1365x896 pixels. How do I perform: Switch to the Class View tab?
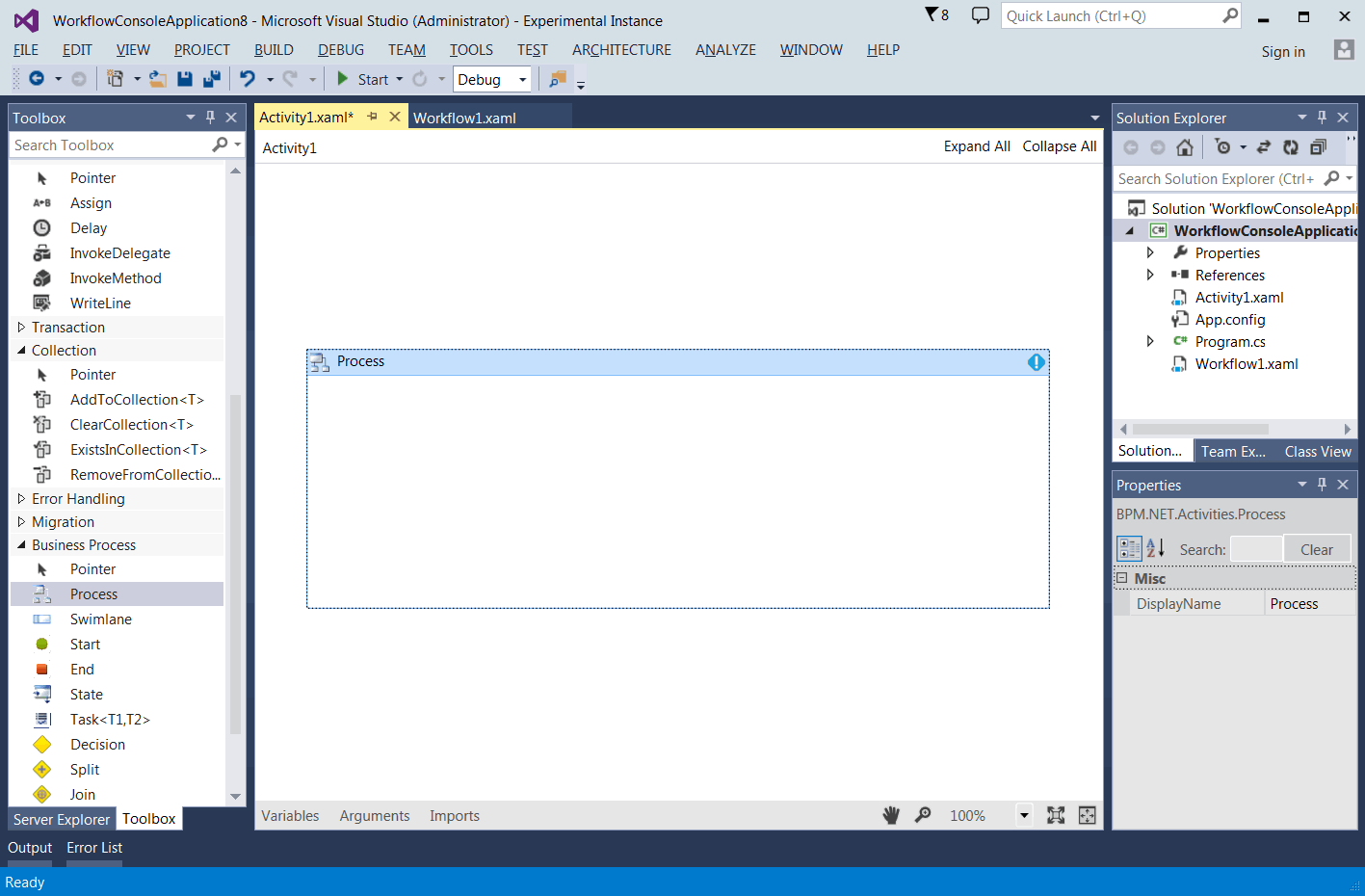click(x=1318, y=451)
